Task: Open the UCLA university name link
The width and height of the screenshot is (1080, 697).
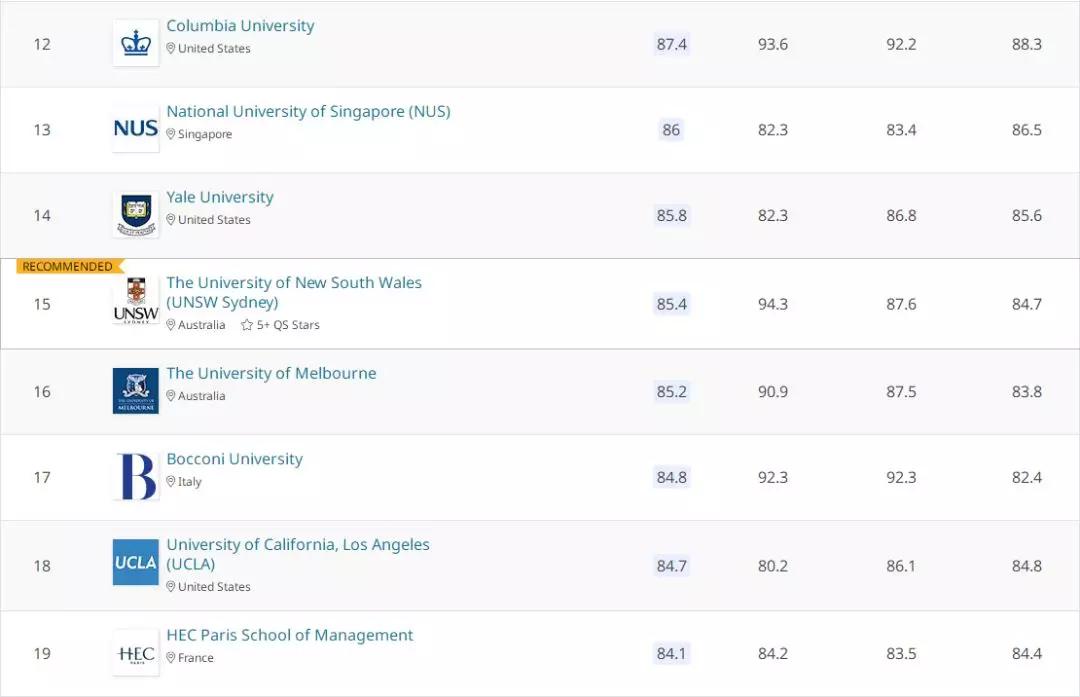Action: point(297,554)
